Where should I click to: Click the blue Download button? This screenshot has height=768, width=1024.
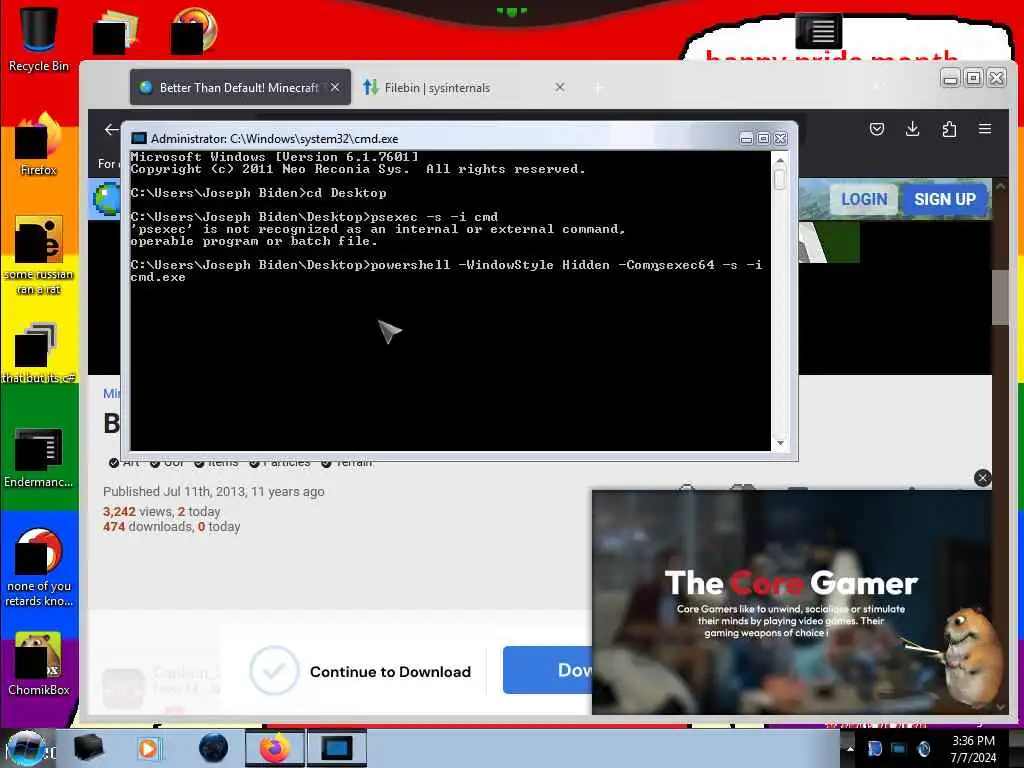coord(547,670)
